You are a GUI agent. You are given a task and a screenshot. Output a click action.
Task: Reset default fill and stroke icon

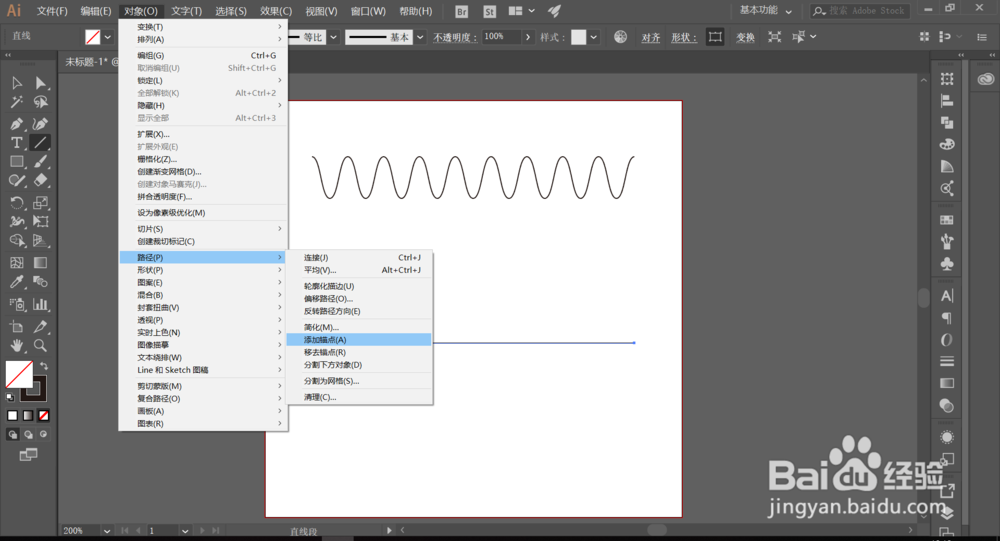click(x=10, y=397)
